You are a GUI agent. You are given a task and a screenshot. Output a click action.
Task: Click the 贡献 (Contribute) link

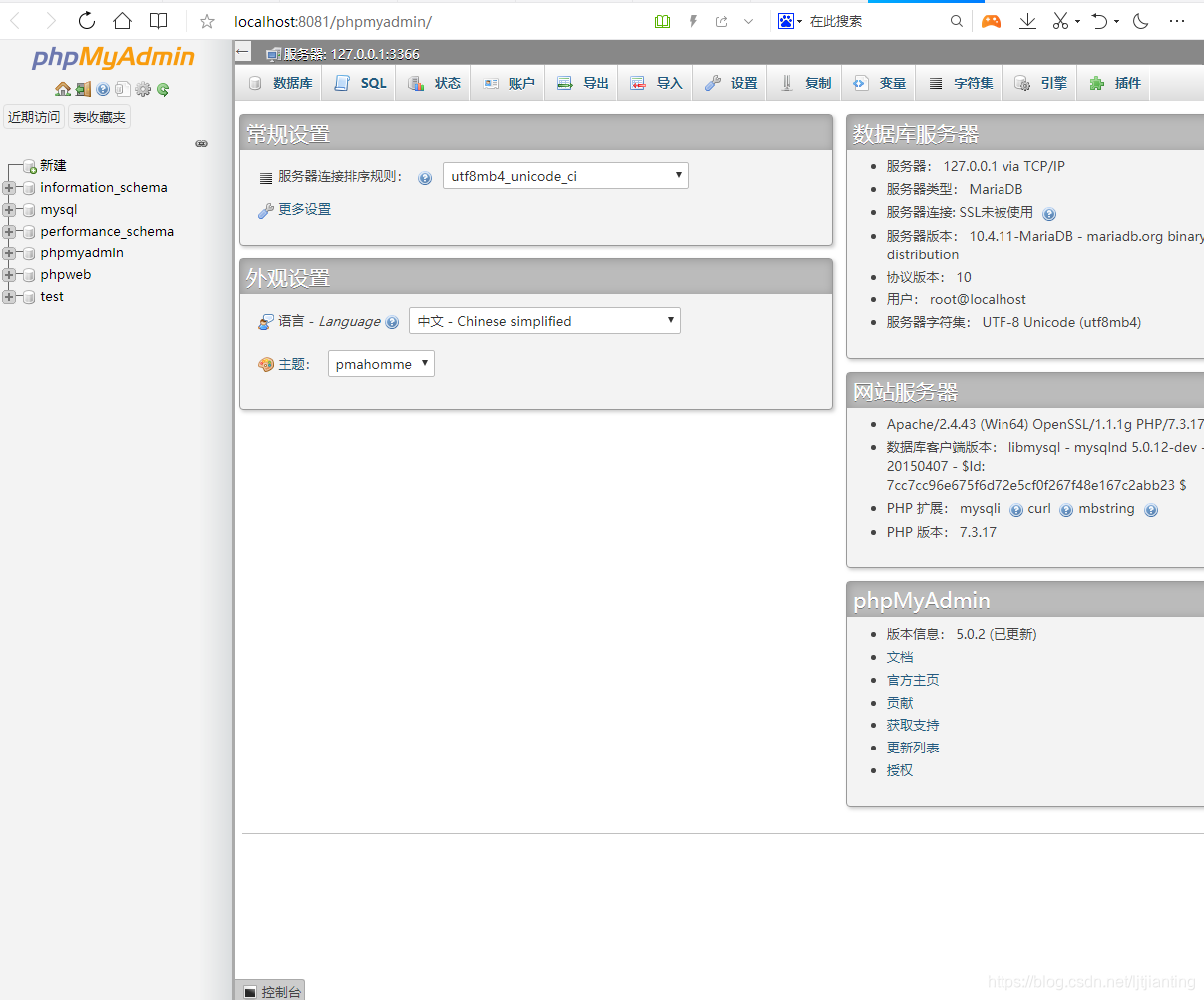900,703
